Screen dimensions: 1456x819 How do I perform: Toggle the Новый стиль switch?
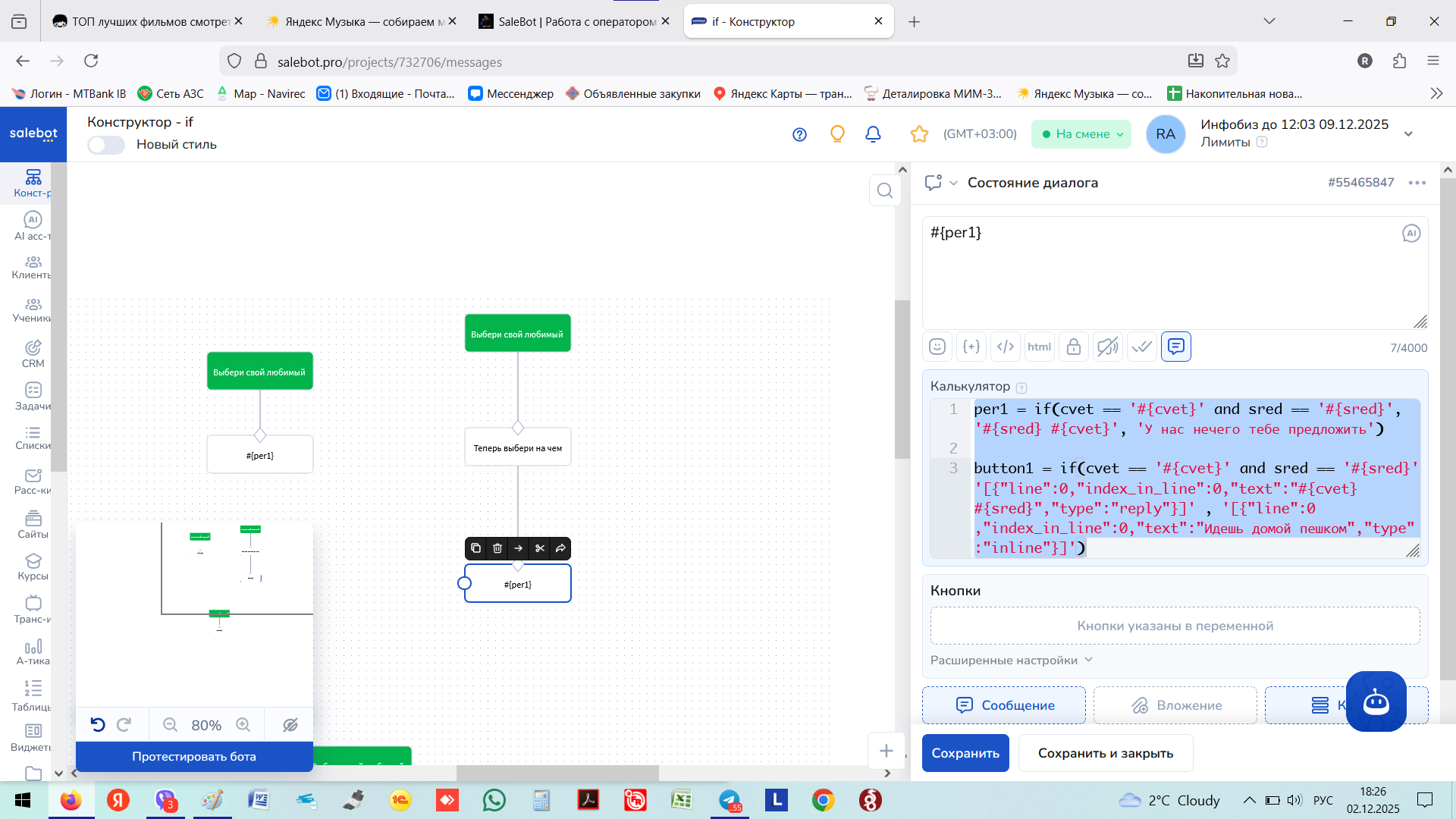pos(106,145)
